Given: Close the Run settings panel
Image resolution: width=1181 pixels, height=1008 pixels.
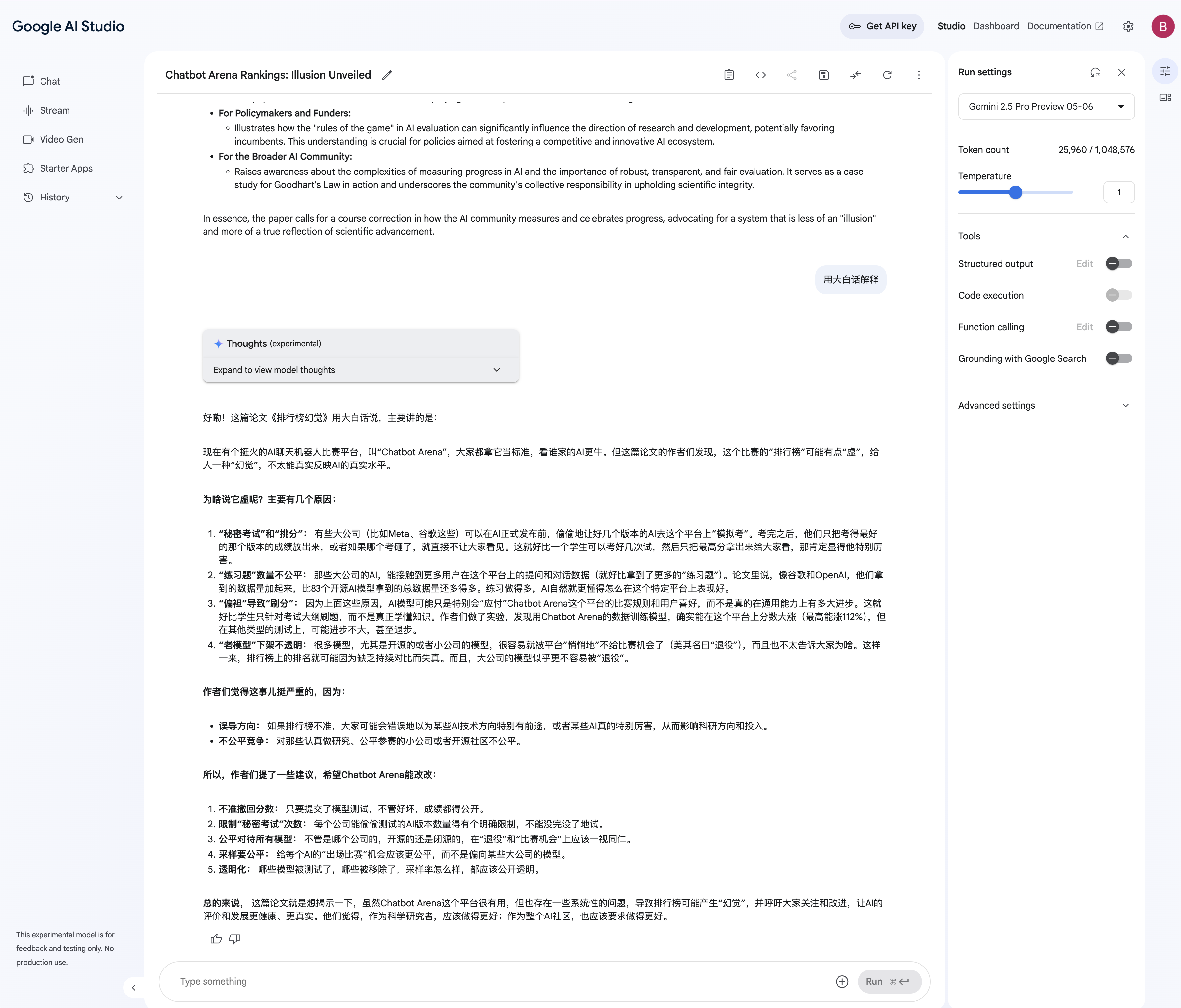Looking at the screenshot, I should (1122, 72).
